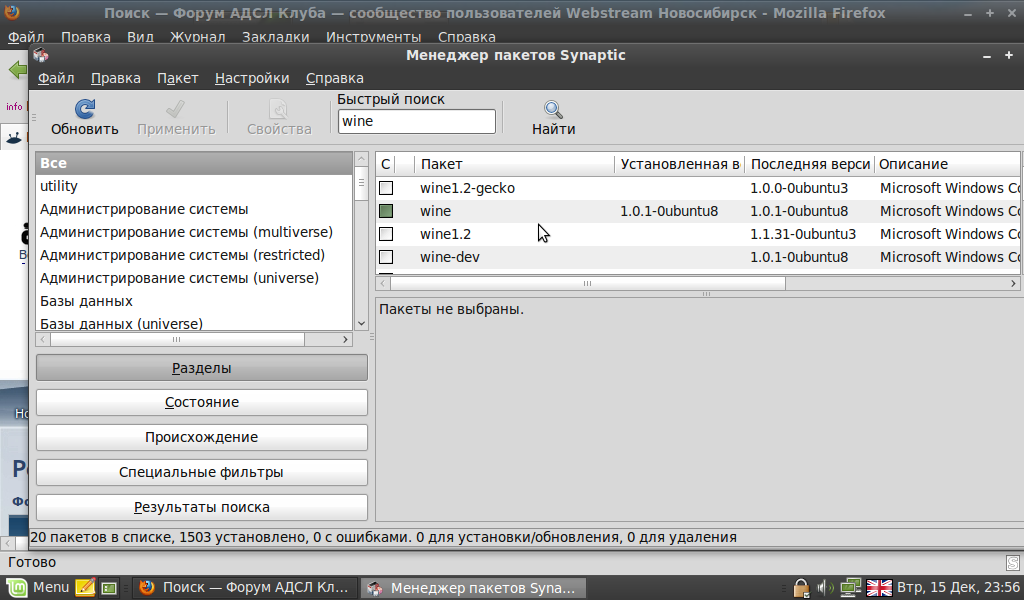Select the utility category
This screenshot has height=600, width=1024.
coord(194,186)
